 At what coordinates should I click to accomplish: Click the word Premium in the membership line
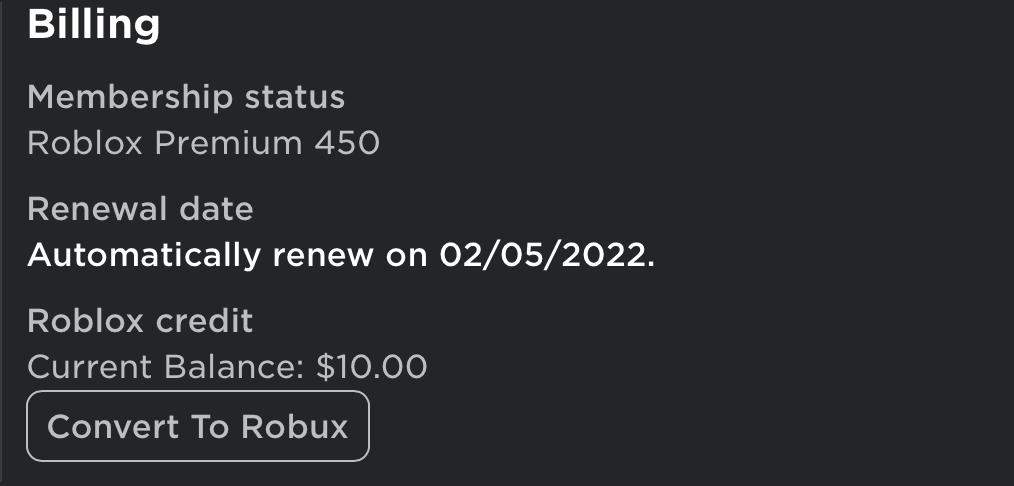coord(228,145)
